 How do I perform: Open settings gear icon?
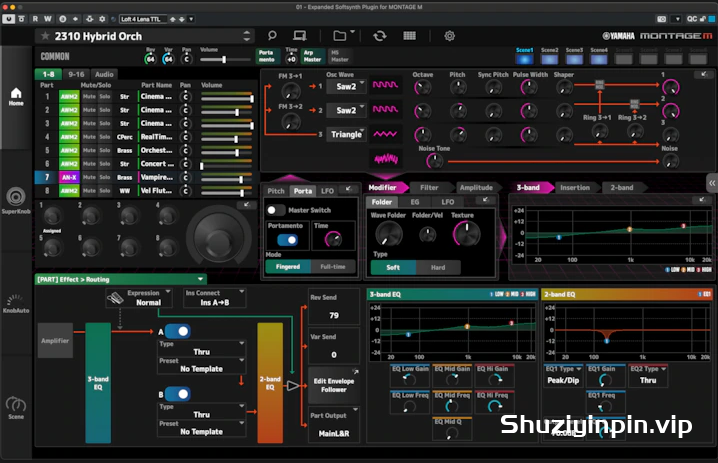[450, 36]
